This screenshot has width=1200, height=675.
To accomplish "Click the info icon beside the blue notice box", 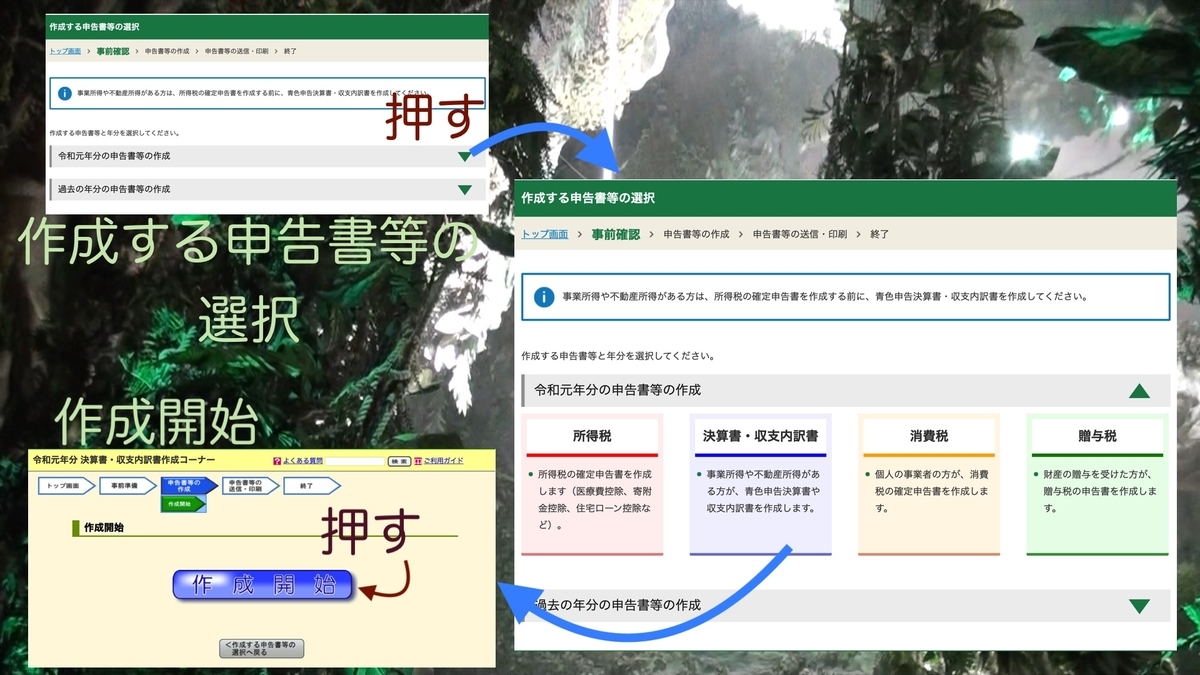I will tap(541, 295).
